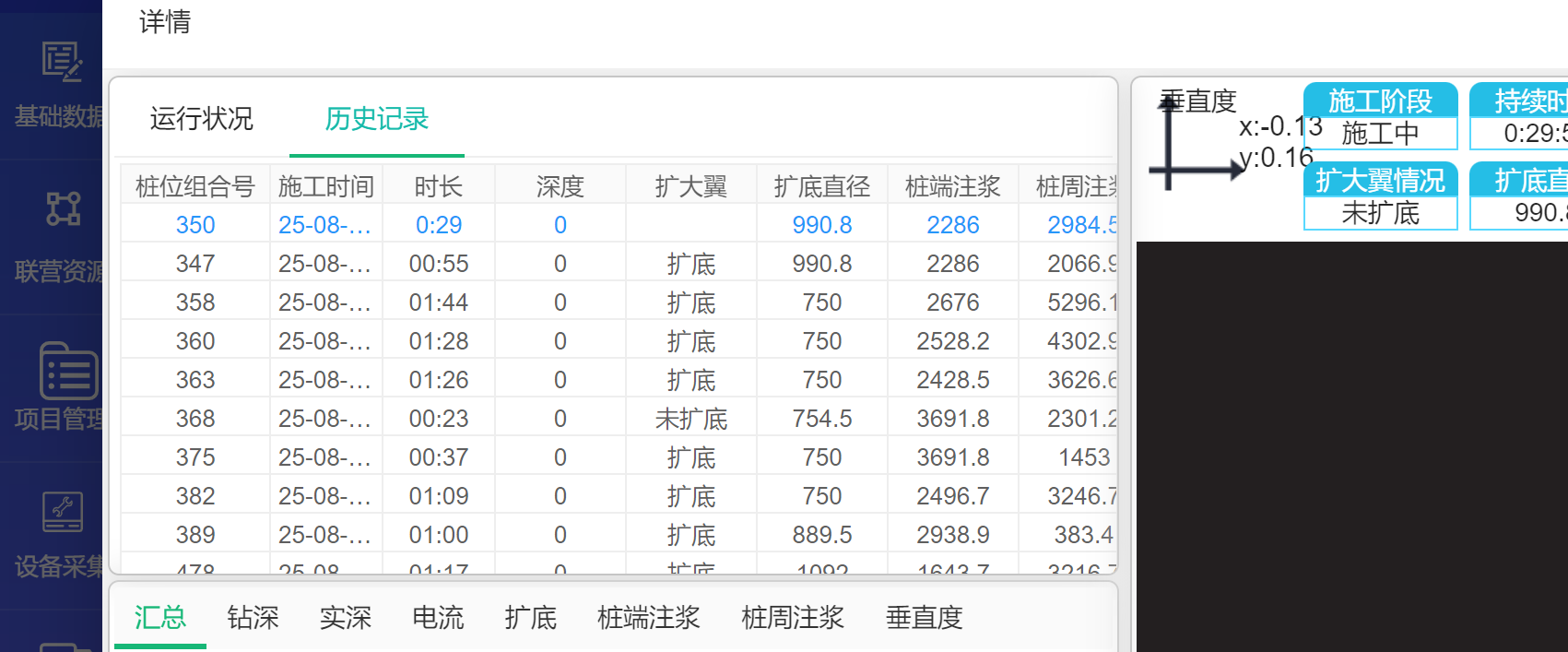The width and height of the screenshot is (1568, 652).
Task: Click the 基础数据 sidebar icon
Action: (x=62, y=63)
